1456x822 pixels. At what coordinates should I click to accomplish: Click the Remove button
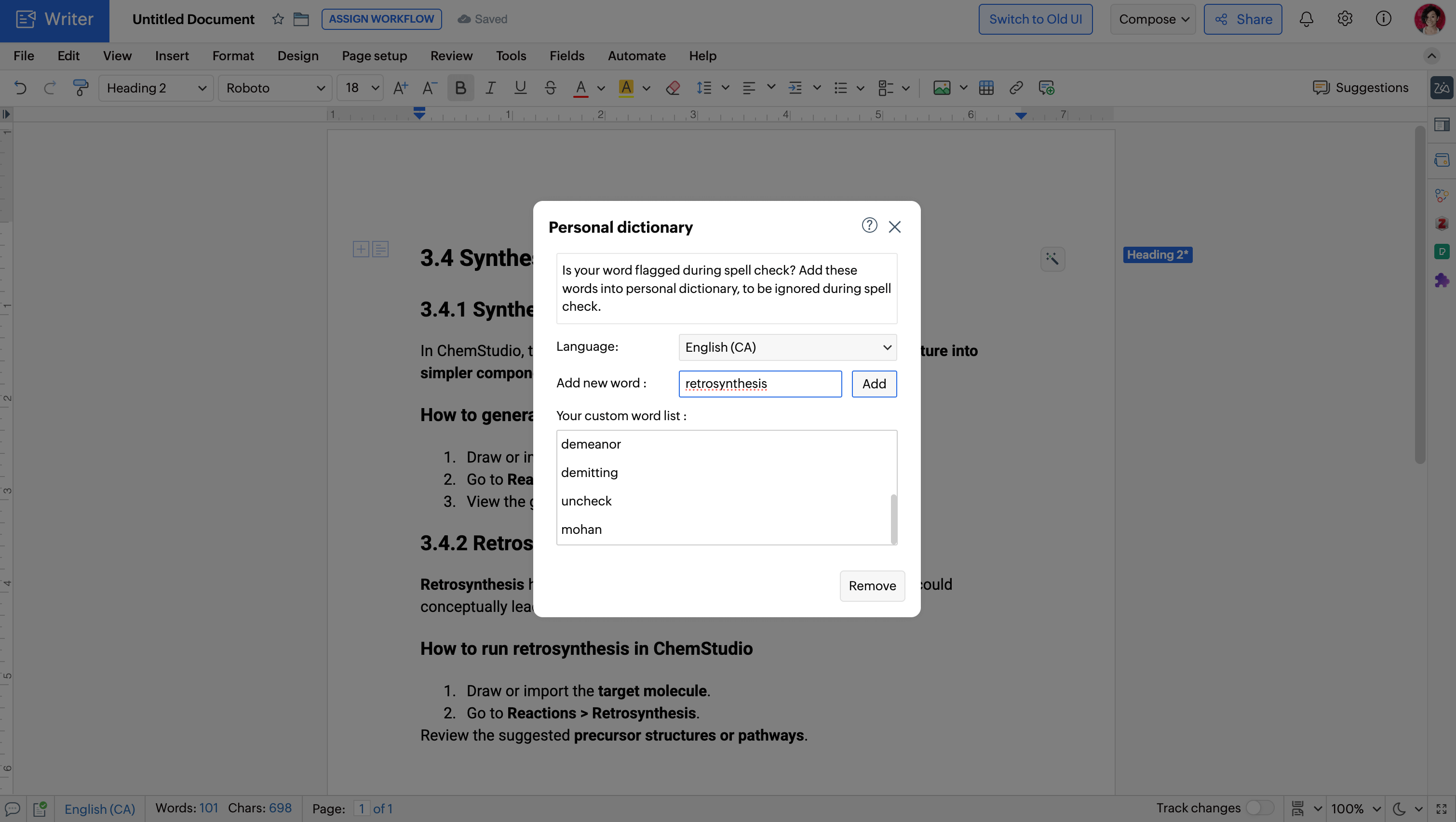[x=872, y=586]
